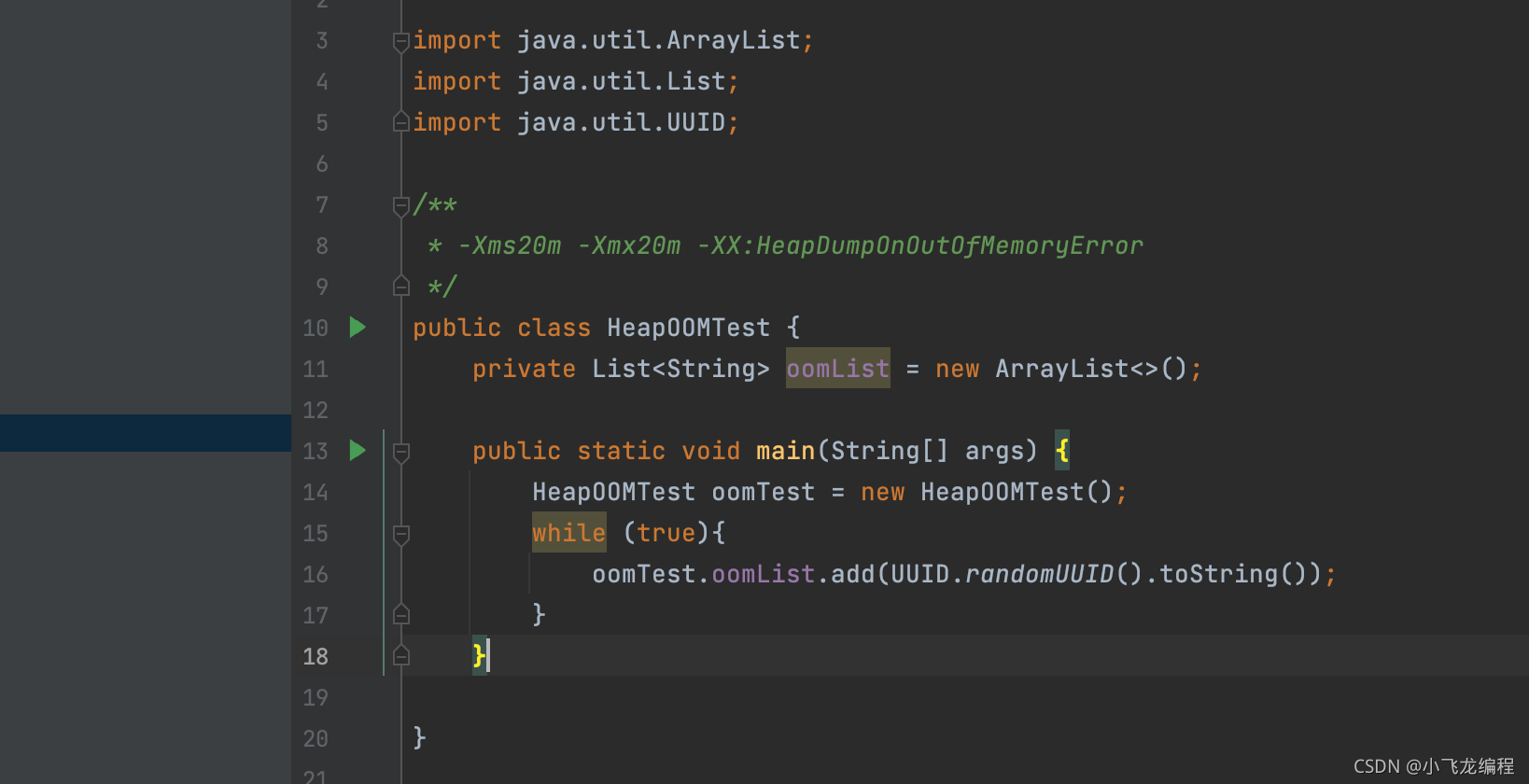Click line number 11 in the gutter
The height and width of the screenshot is (784, 1529).
coord(316,370)
